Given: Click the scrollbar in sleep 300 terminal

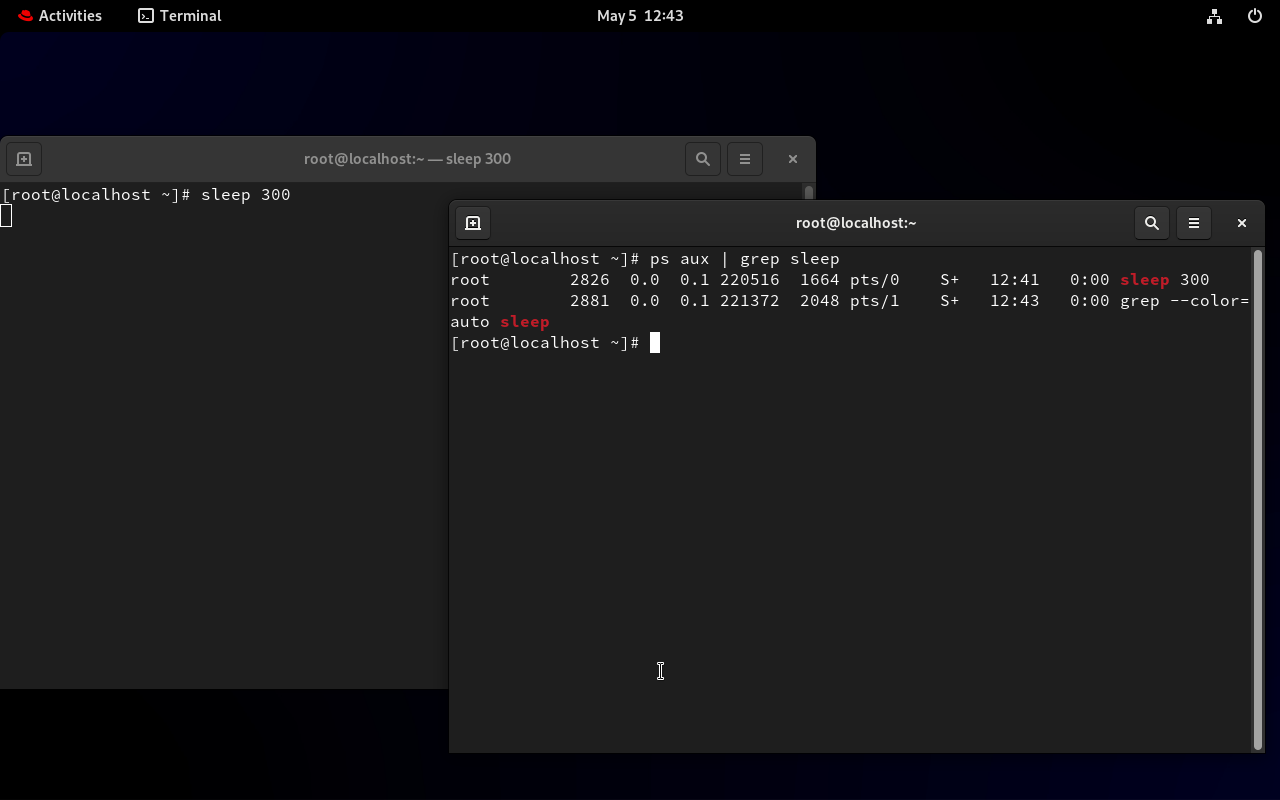Looking at the screenshot, I should (809, 192).
